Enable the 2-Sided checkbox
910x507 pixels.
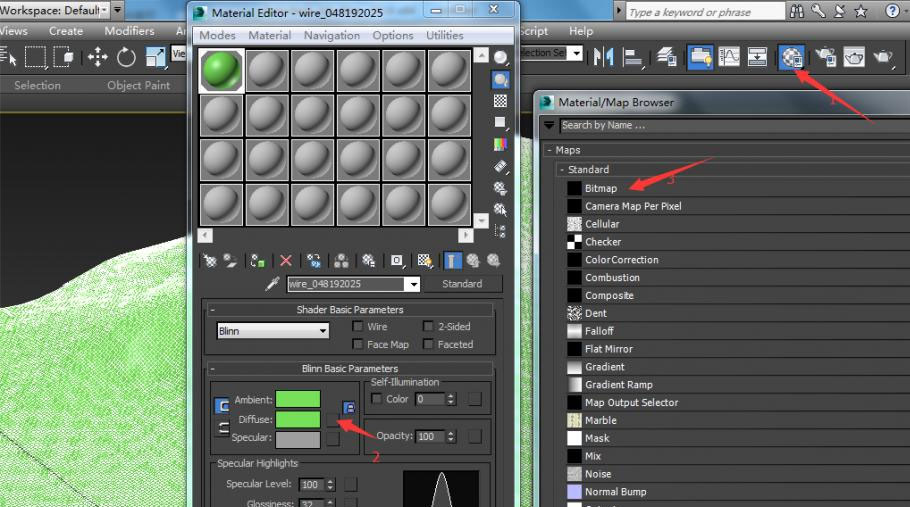pos(428,327)
